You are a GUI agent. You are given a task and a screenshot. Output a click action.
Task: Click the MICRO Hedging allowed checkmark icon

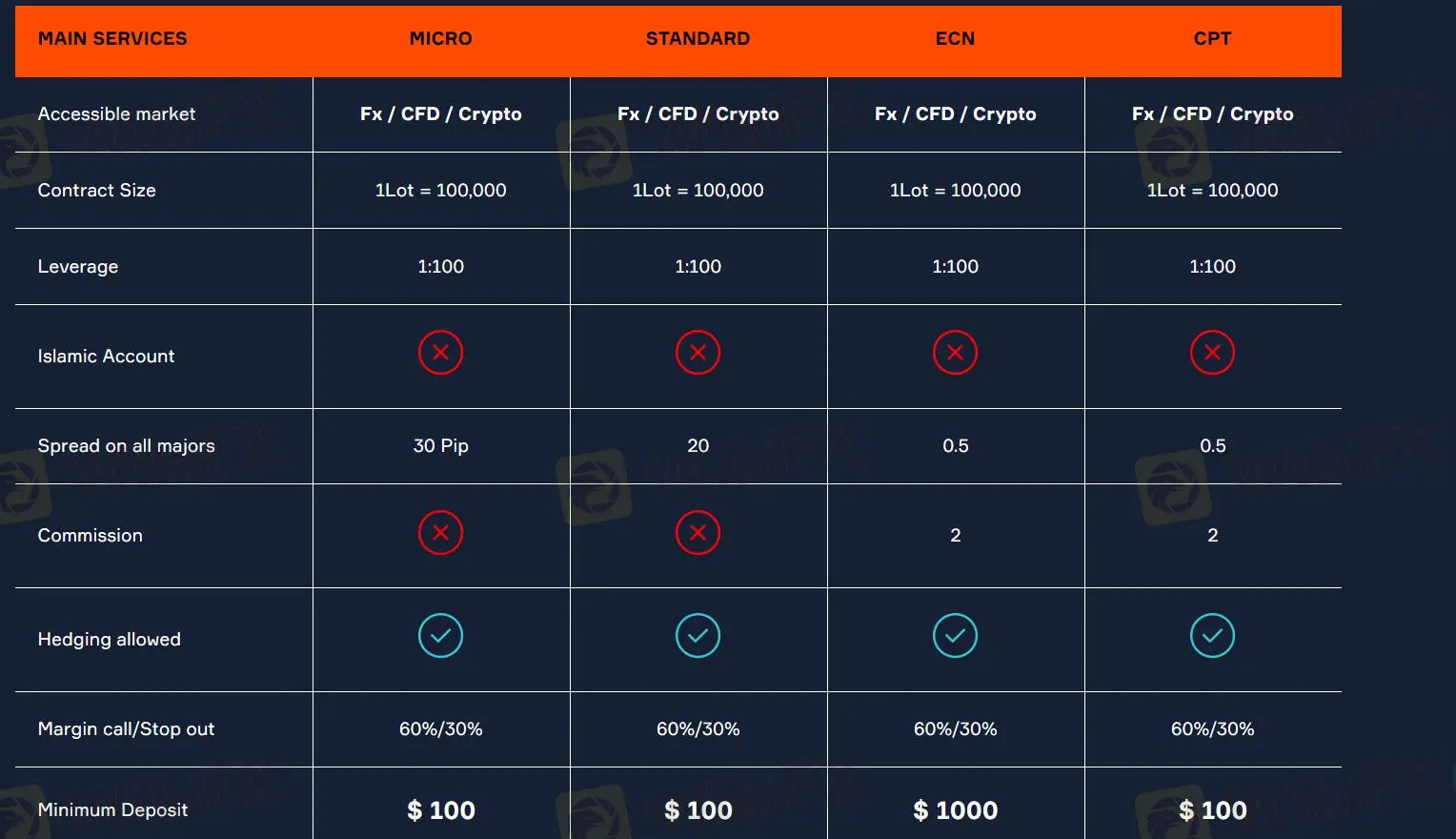point(440,636)
